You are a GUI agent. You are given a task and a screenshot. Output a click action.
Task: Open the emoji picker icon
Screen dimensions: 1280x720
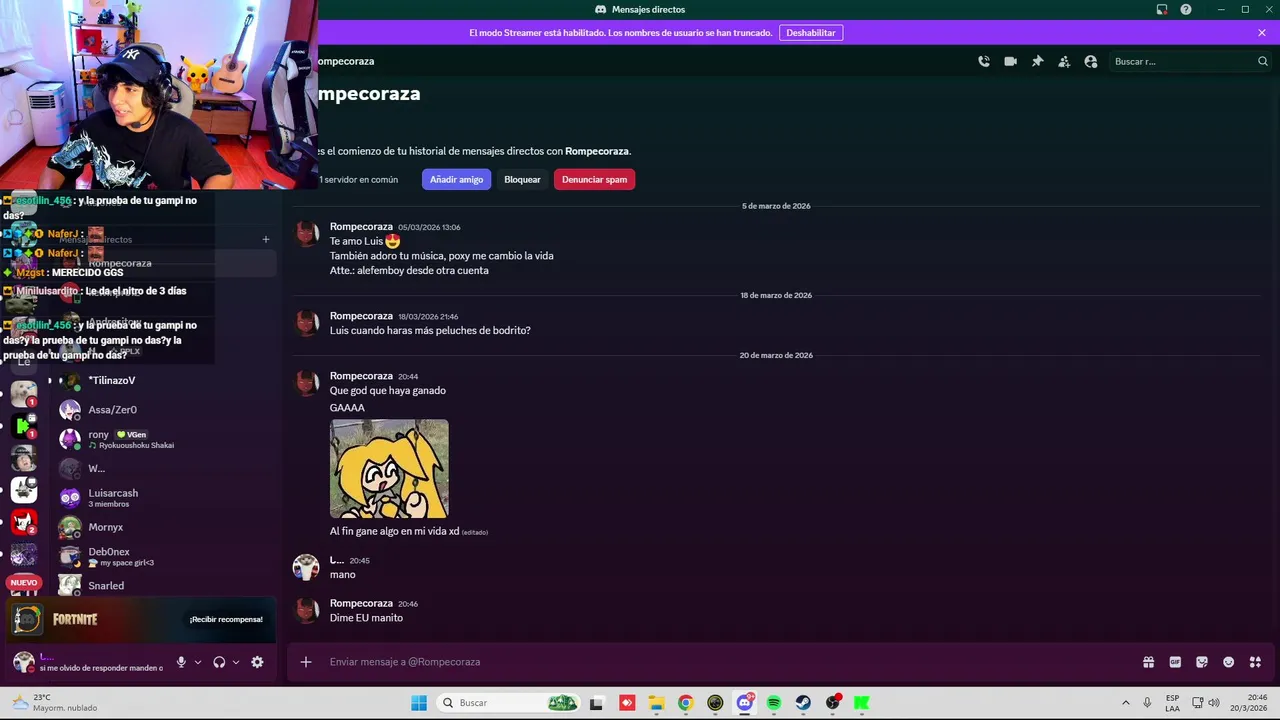1228,662
